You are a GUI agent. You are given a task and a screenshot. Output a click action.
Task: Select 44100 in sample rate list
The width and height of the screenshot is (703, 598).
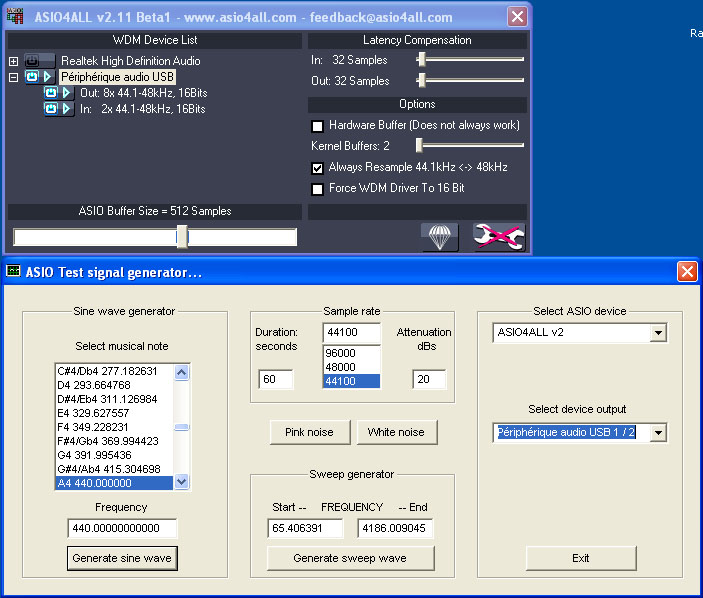pyautogui.click(x=352, y=381)
